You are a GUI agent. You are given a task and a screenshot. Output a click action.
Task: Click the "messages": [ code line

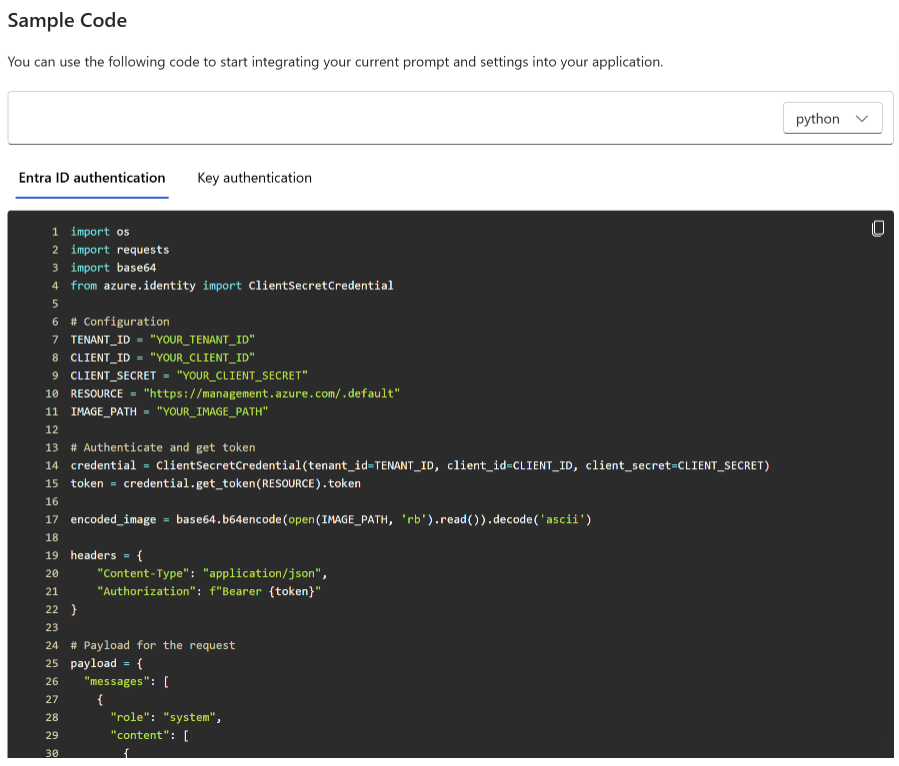point(127,681)
